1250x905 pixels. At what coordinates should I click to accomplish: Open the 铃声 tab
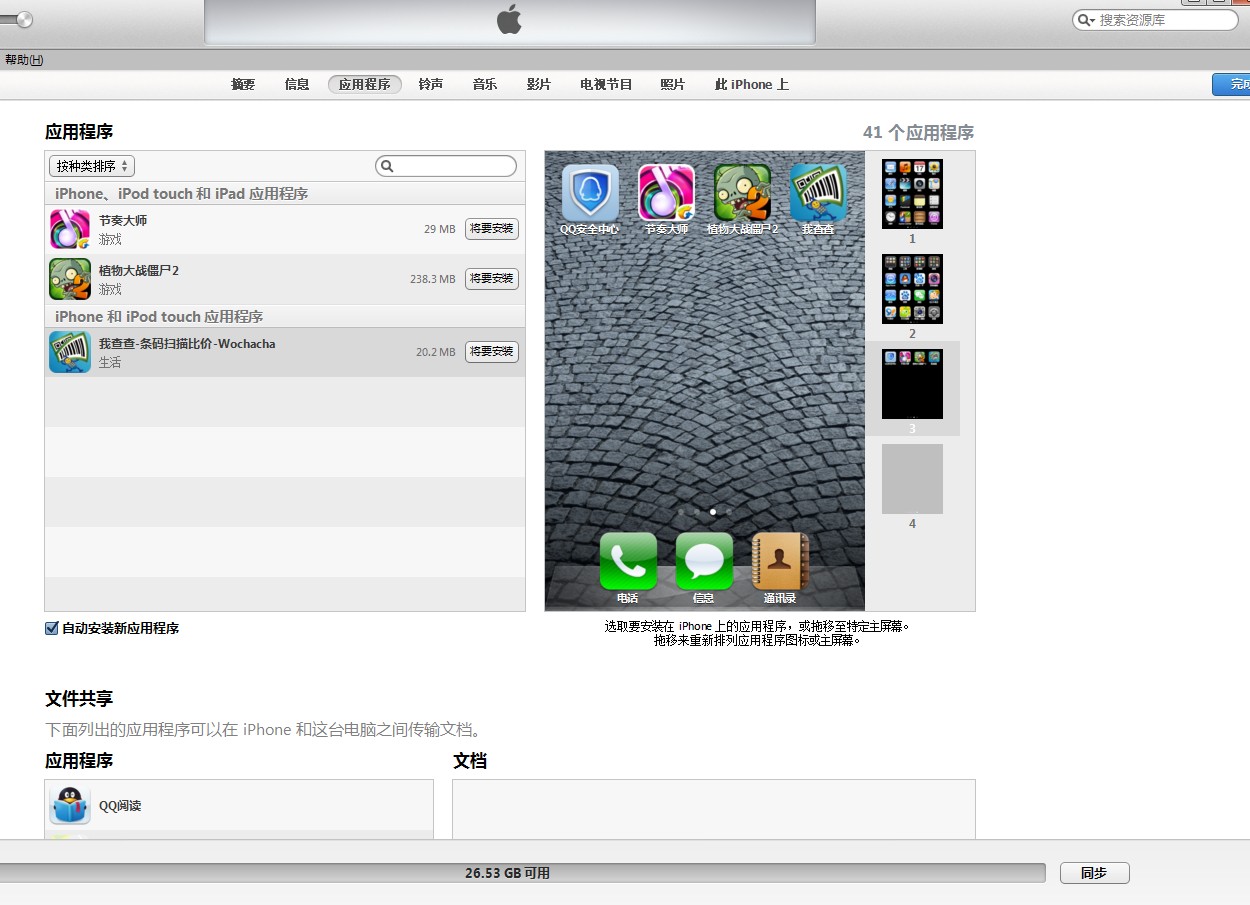431,85
